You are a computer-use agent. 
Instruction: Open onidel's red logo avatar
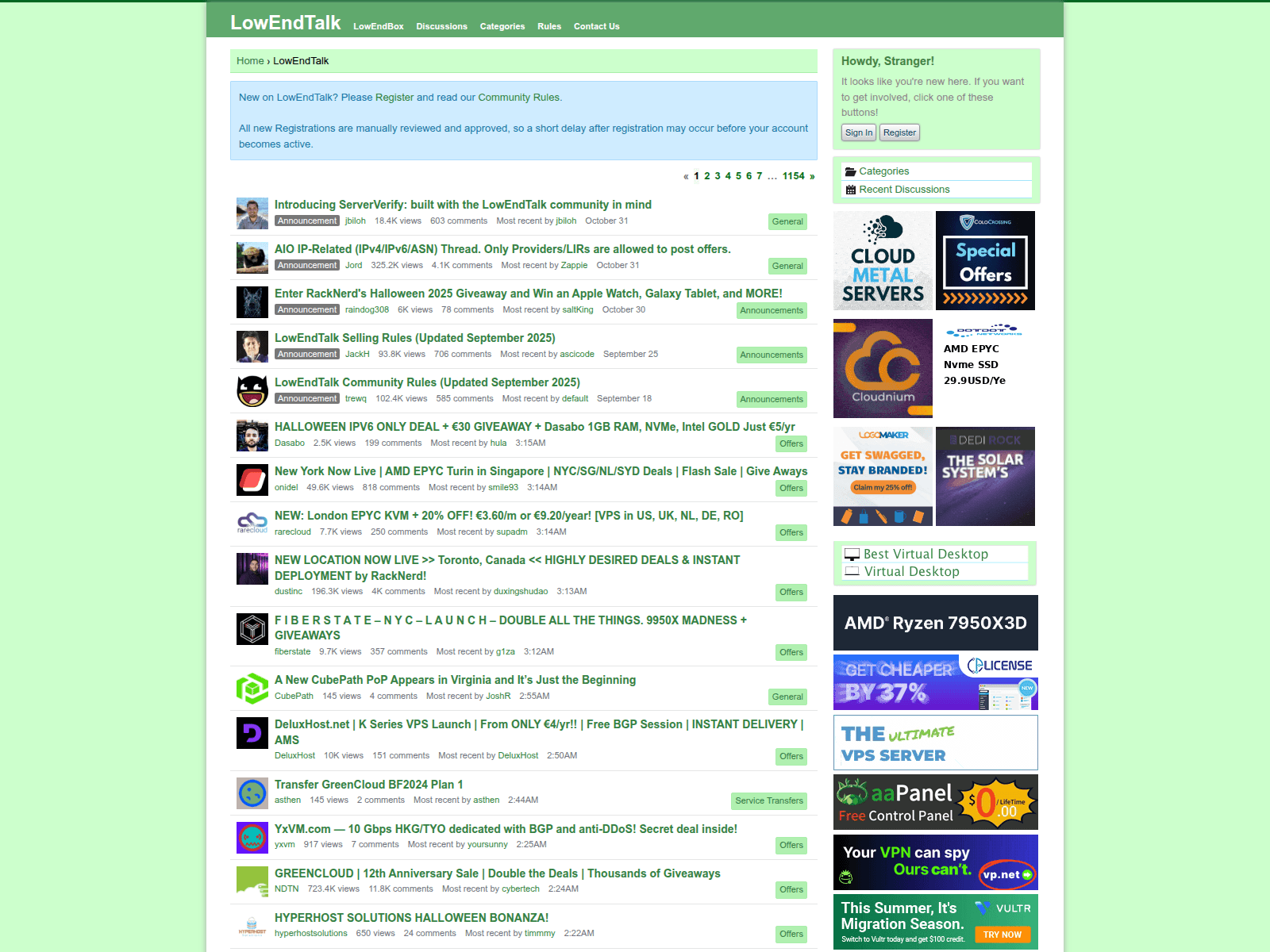[x=252, y=480]
